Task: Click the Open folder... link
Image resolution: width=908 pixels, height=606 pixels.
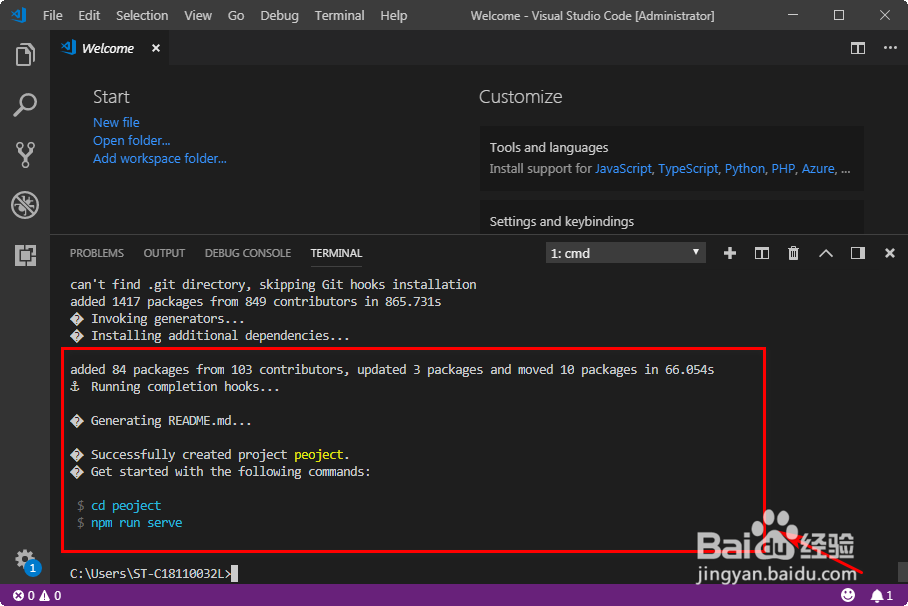Action: tap(131, 140)
